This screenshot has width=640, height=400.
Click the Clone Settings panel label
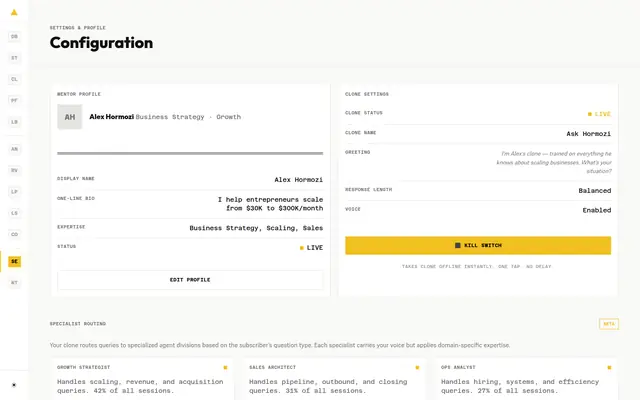click(x=367, y=94)
